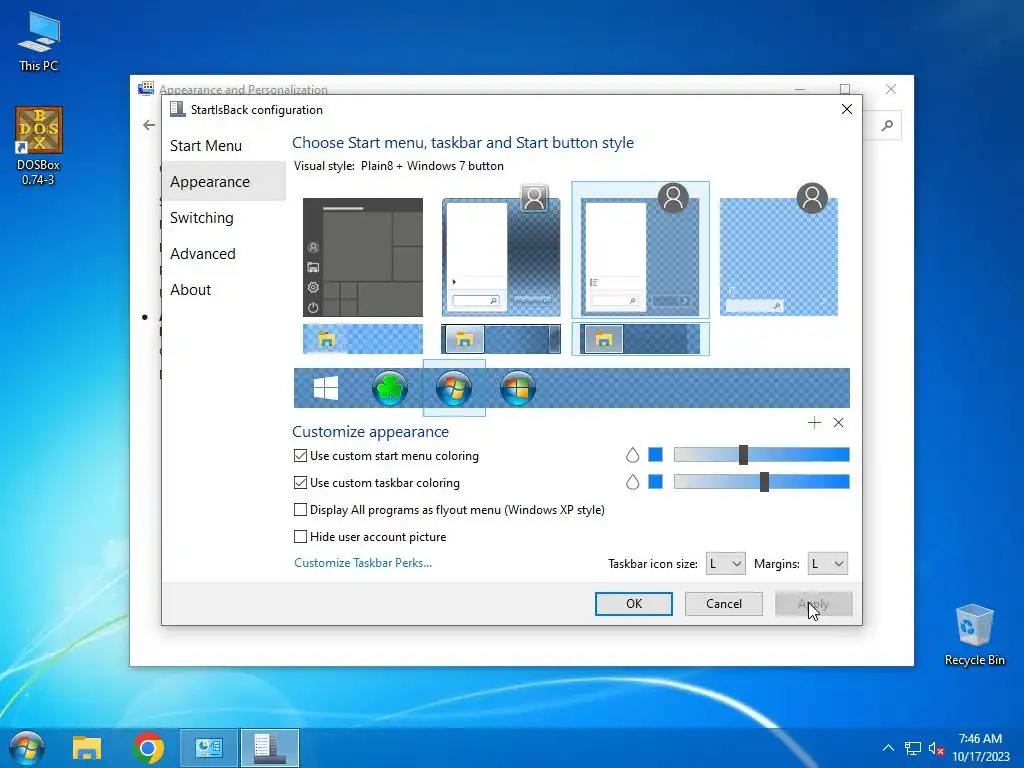Select the Plain8 start menu style thumbnail

pos(640,250)
